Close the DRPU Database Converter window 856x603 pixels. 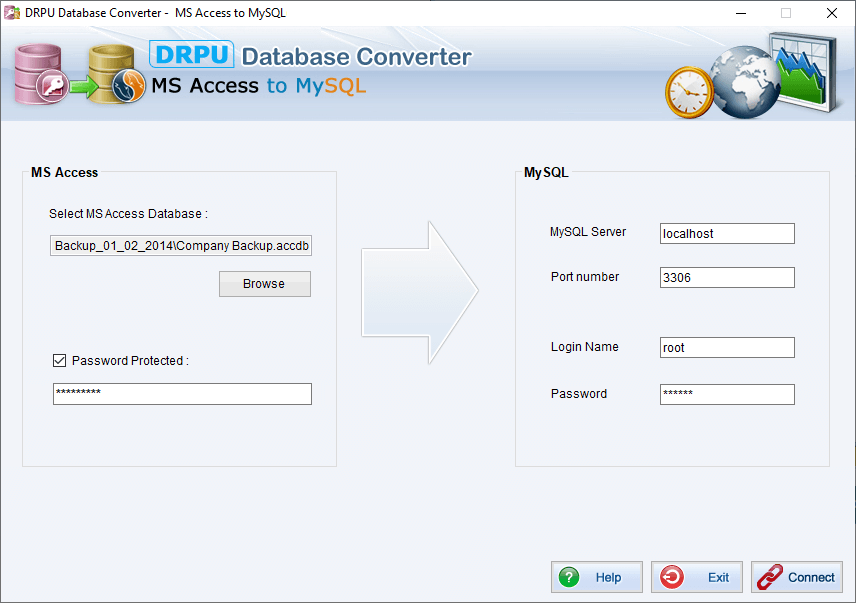click(831, 13)
